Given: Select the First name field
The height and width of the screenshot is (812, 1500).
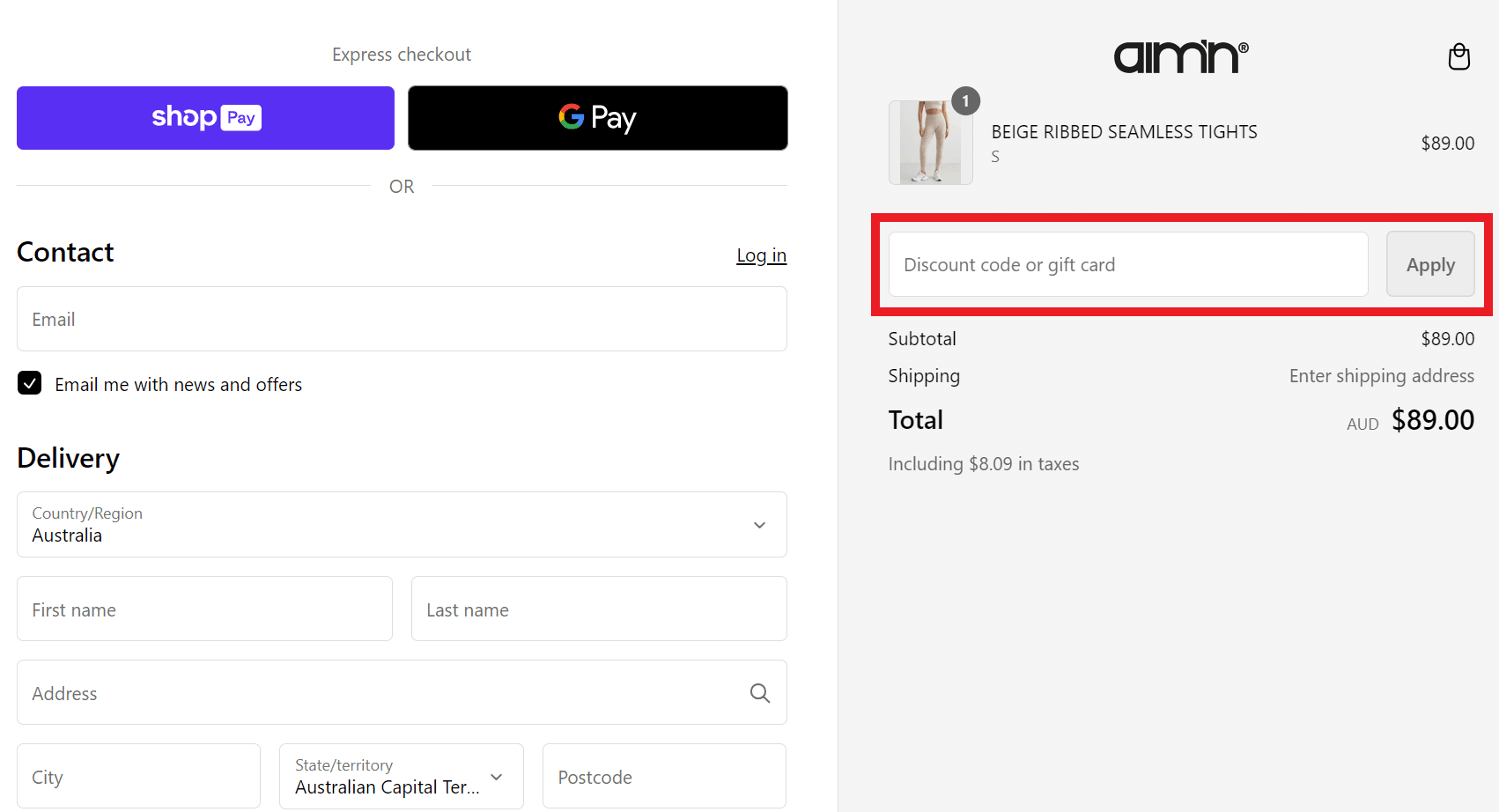Looking at the screenshot, I should point(205,609).
